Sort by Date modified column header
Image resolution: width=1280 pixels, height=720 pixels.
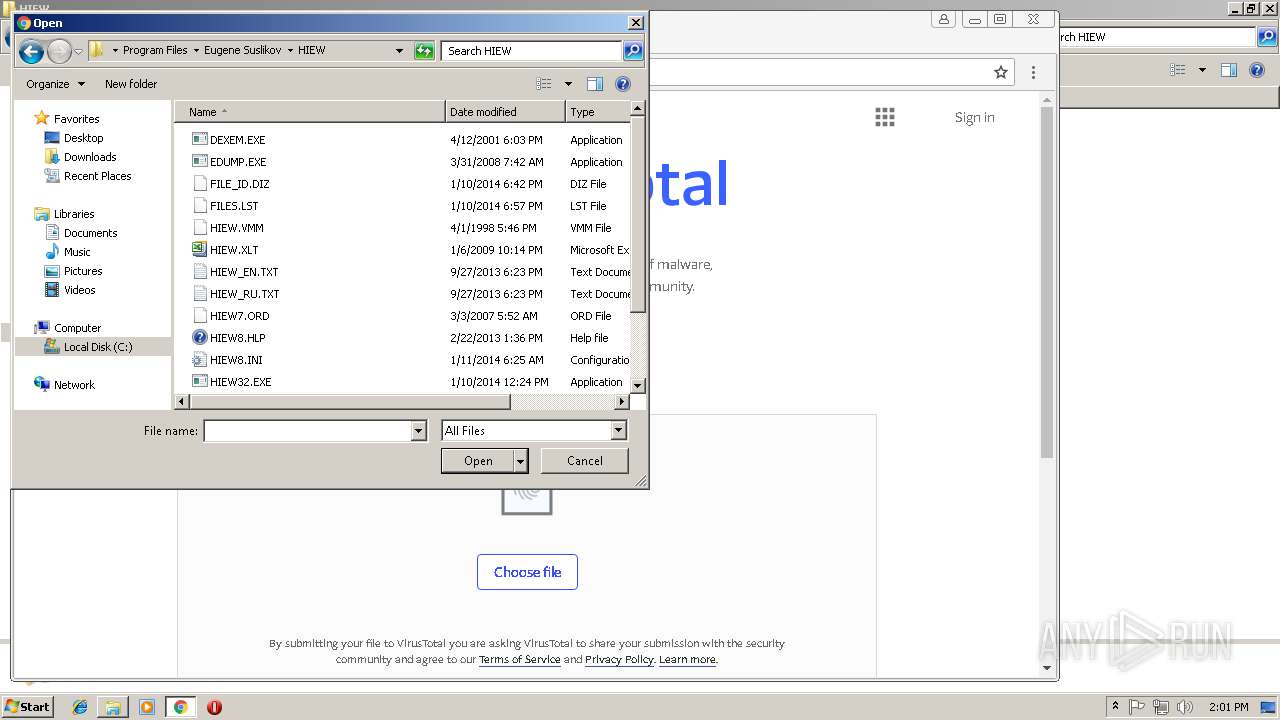(x=505, y=112)
